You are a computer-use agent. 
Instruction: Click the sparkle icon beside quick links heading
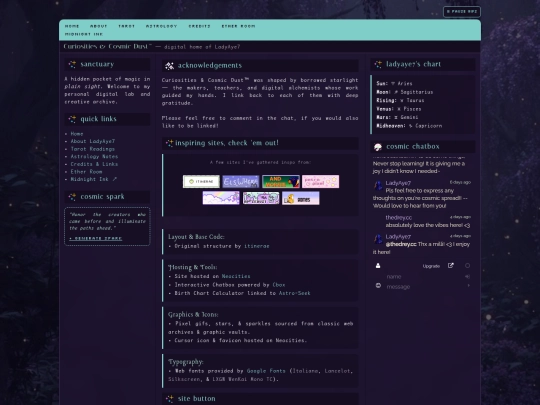[x=72, y=119]
